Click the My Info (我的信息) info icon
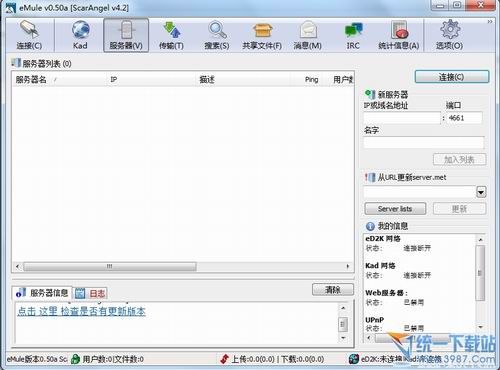This screenshot has height=370, width=500. click(370, 226)
